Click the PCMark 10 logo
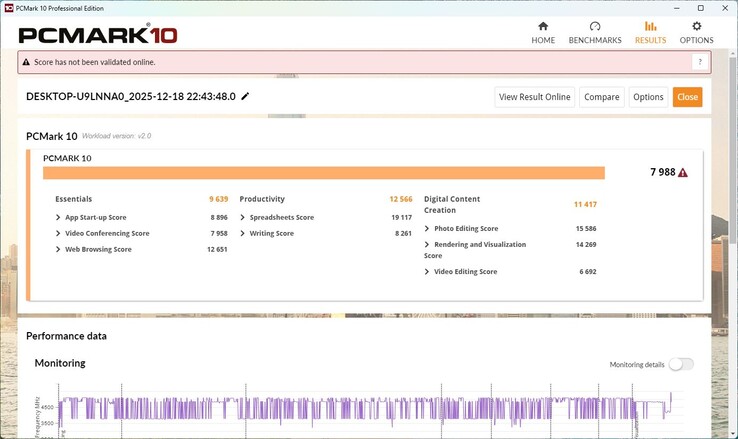The image size is (738, 439). [98, 35]
